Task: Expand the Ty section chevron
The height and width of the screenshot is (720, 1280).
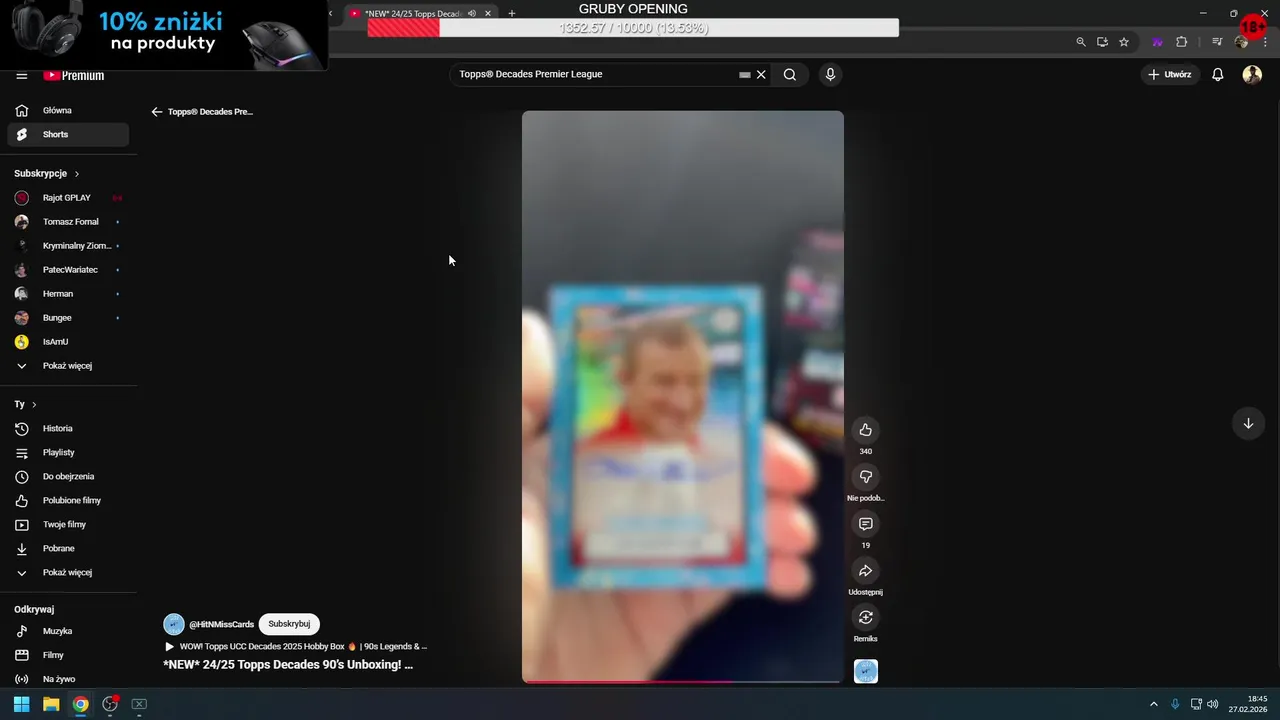Action: pos(34,405)
